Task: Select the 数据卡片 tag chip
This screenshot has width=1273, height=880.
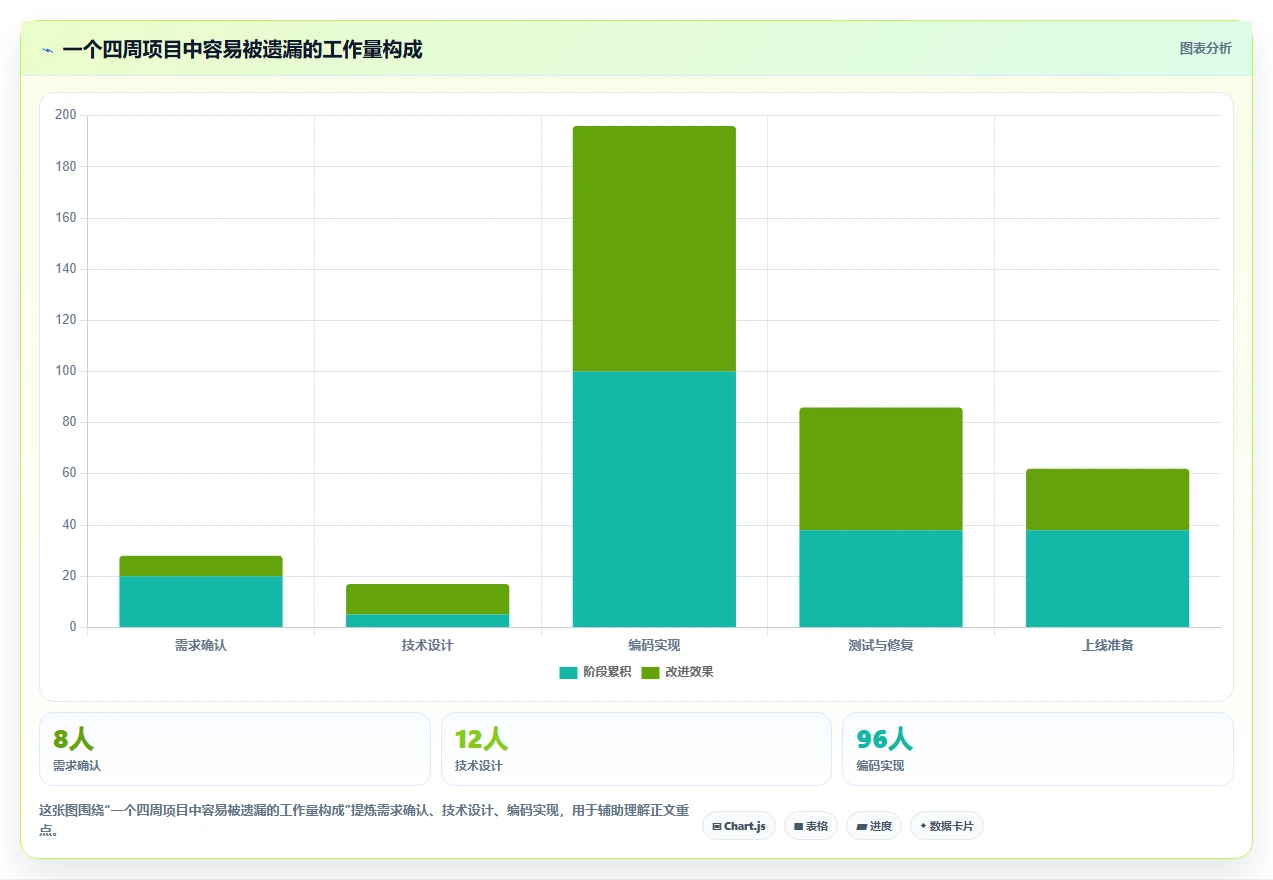Action: (947, 826)
